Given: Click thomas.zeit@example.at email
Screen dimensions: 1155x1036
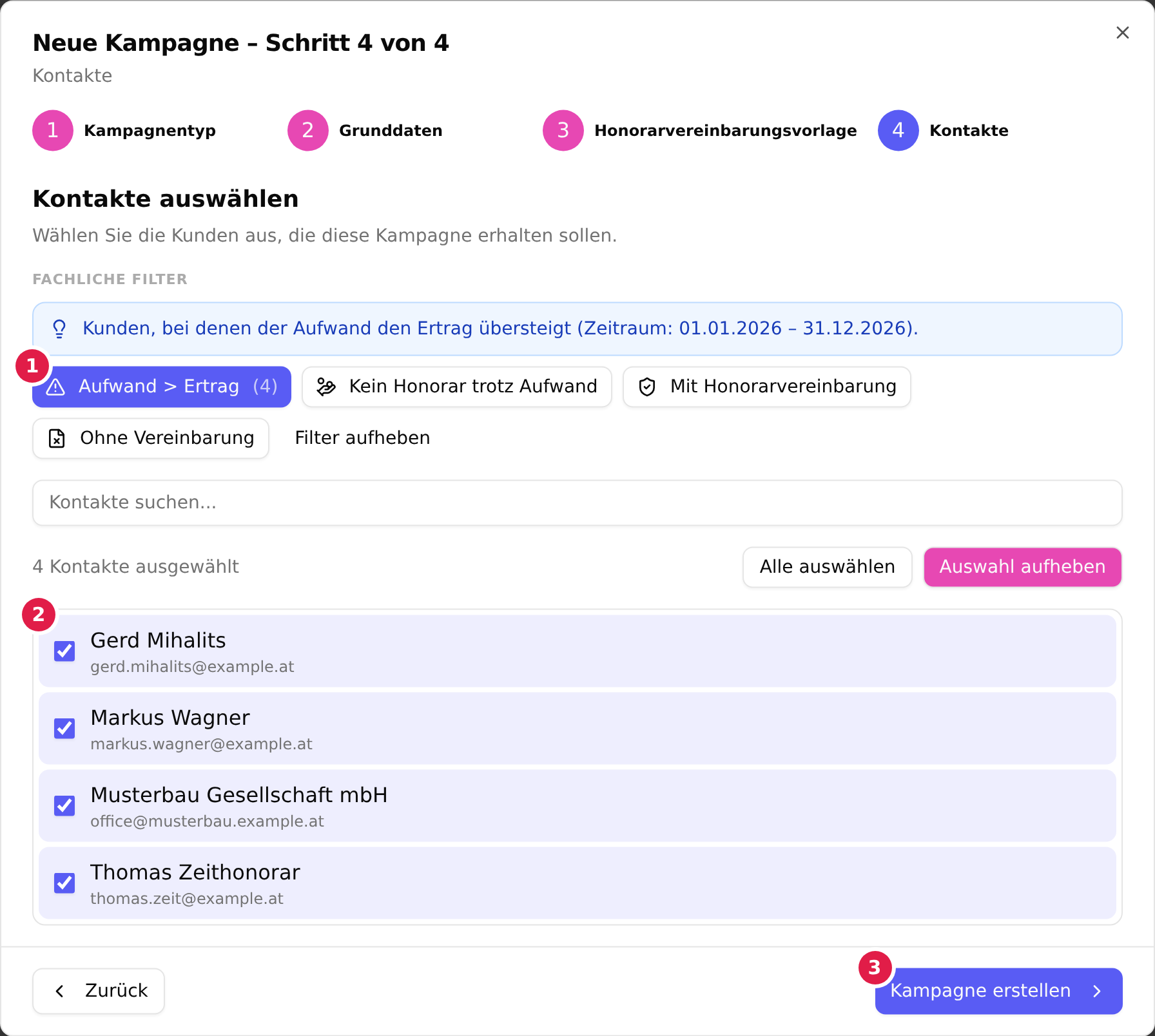Looking at the screenshot, I should [x=187, y=899].
